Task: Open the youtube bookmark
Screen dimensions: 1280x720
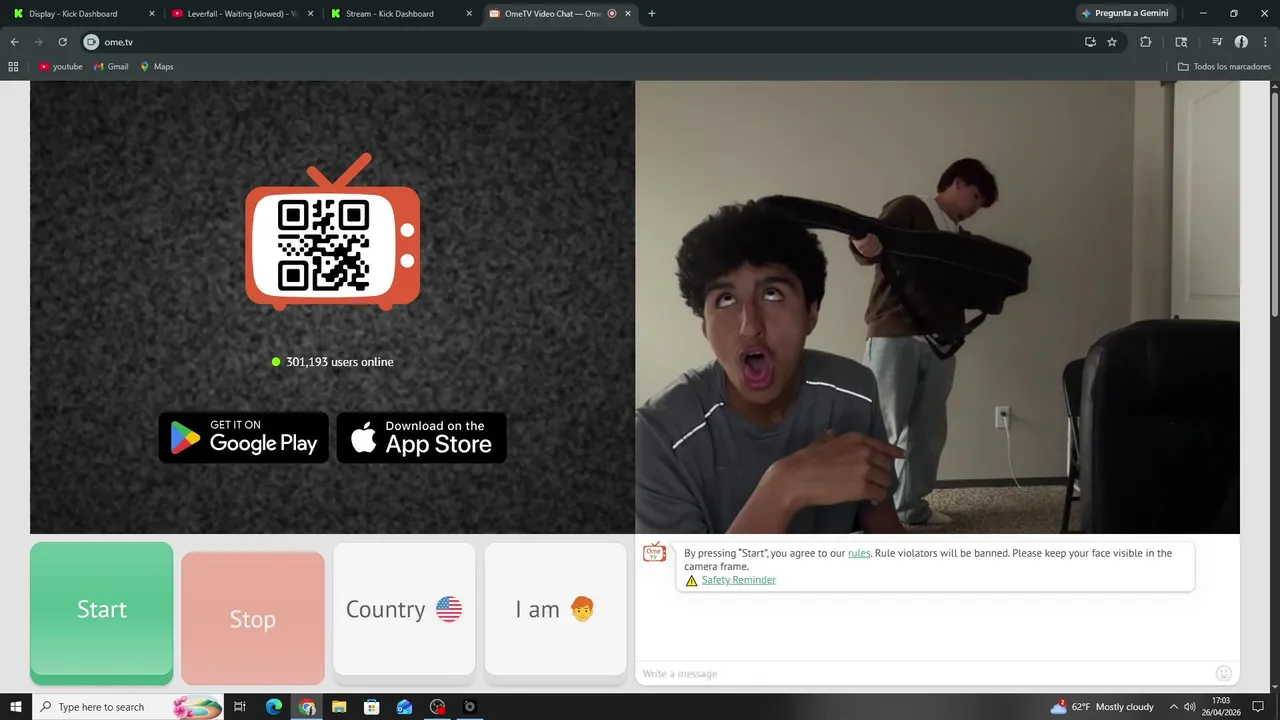Action: (60, 67)
